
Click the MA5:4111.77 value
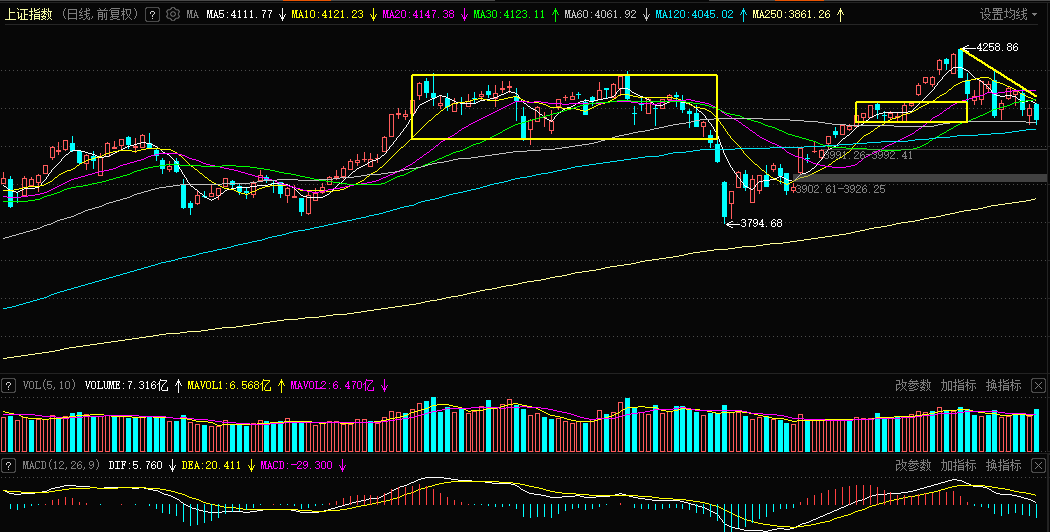[240, 14]
